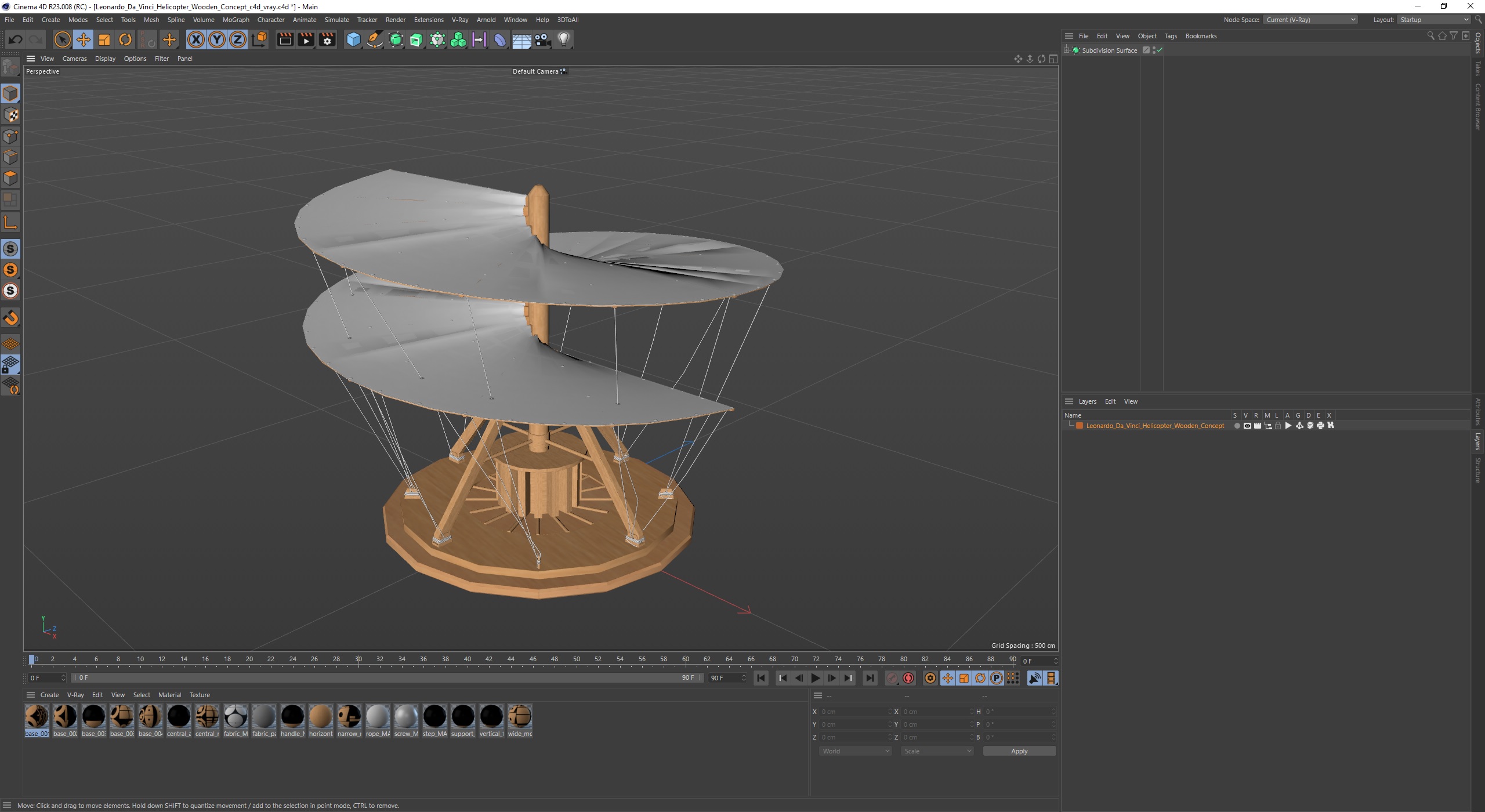Add a Camera object

542,39
